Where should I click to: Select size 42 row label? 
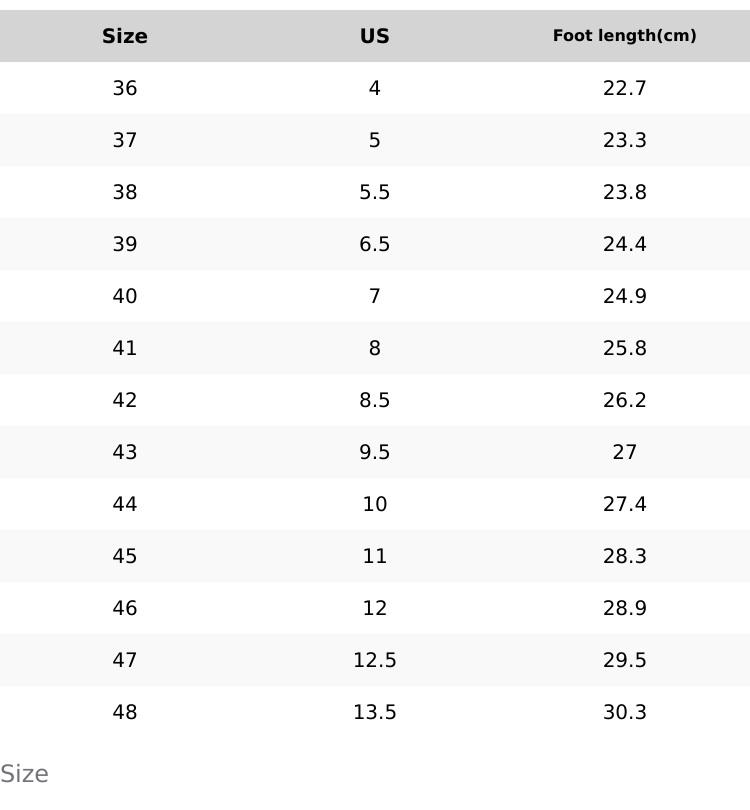(125, 400)
